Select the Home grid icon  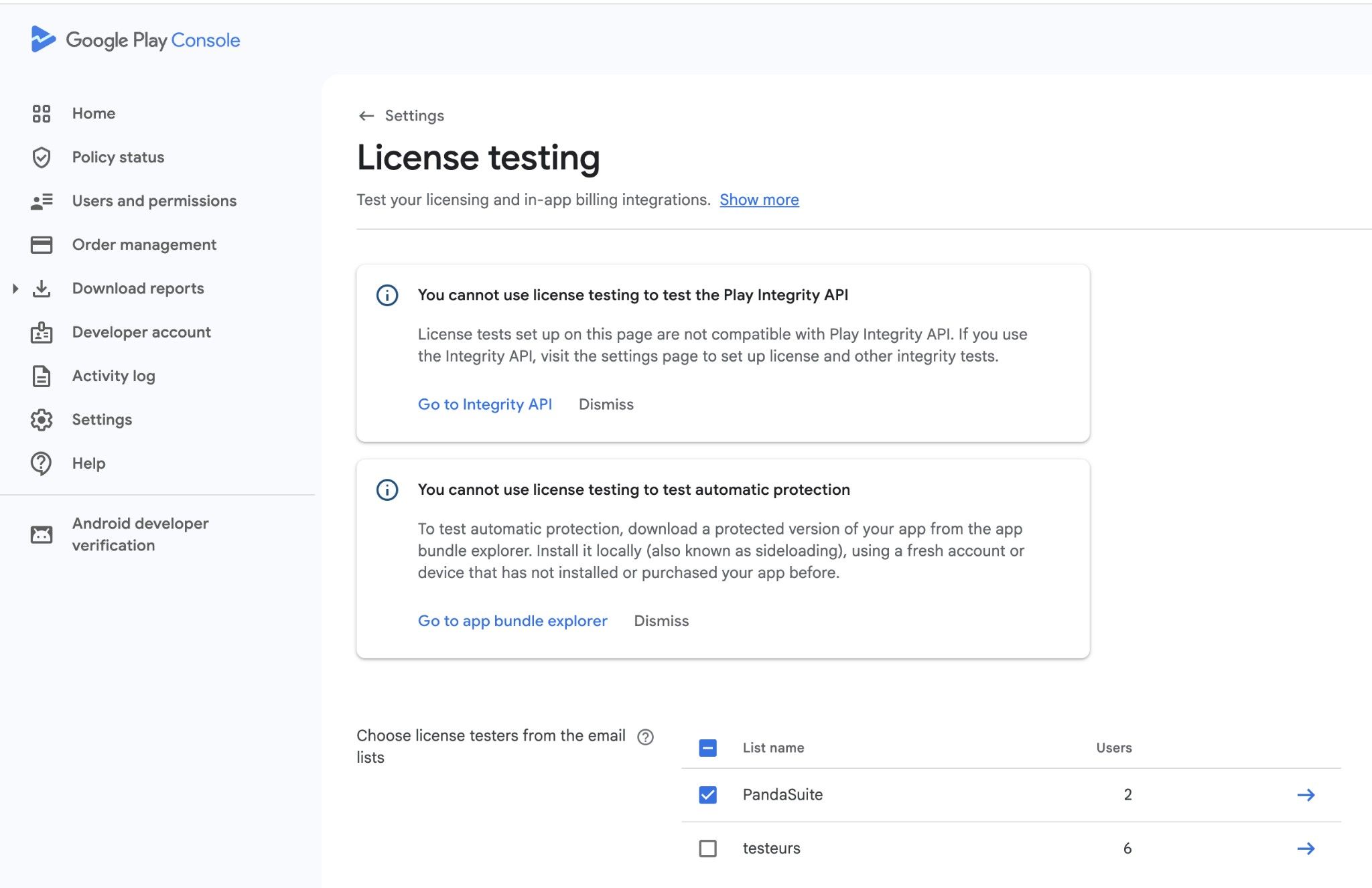[42, 113]
